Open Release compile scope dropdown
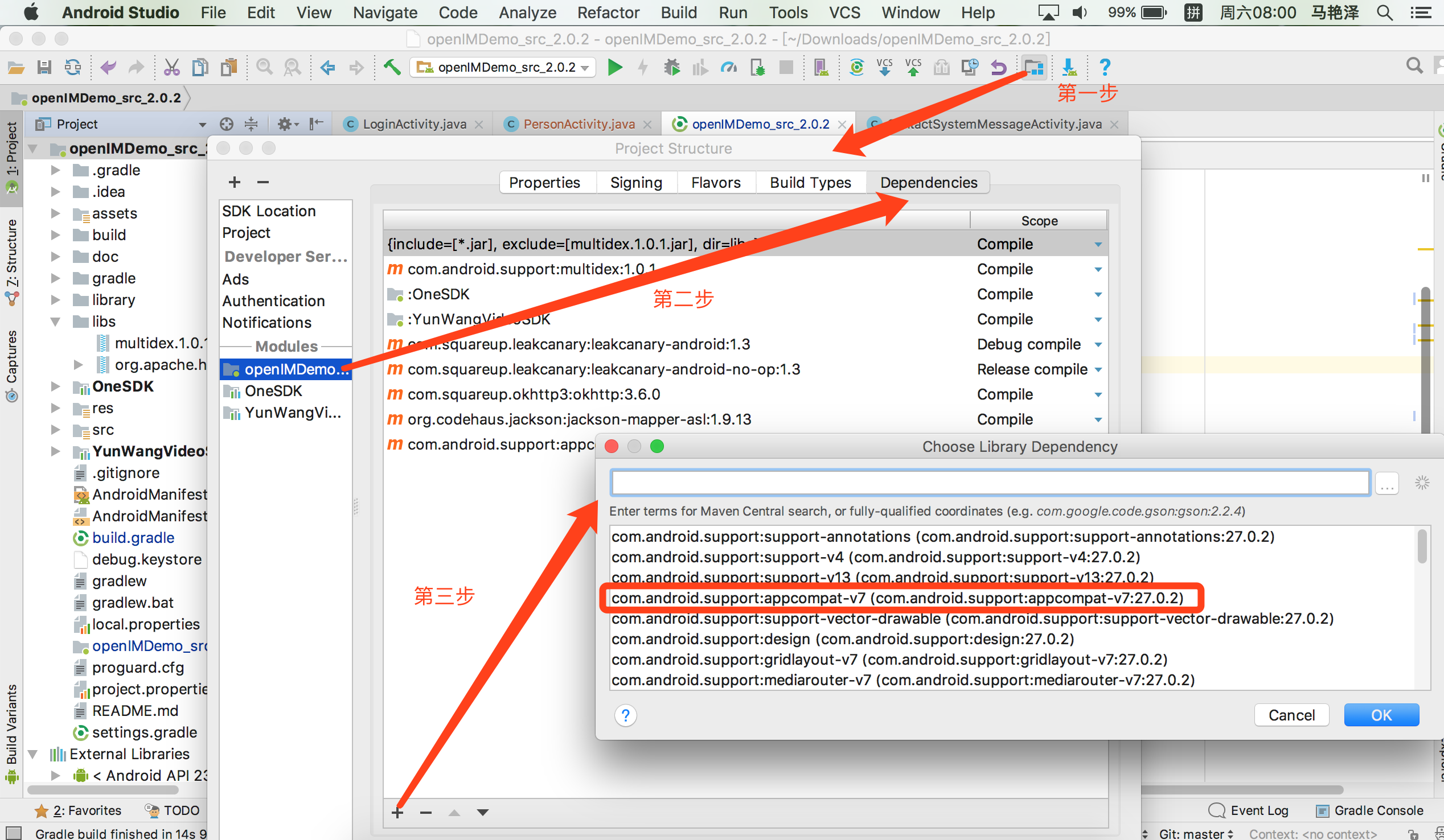 (1098, 369)
